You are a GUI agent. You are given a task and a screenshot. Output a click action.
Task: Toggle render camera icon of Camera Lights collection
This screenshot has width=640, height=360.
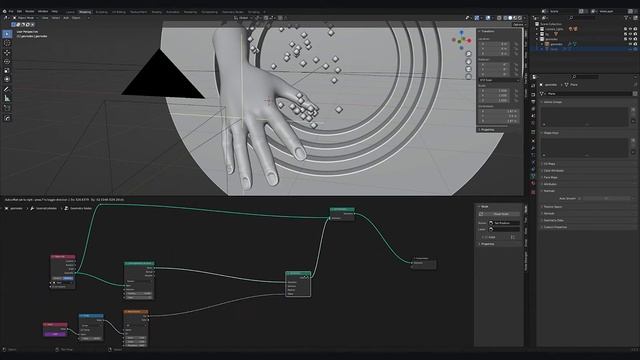635,29
